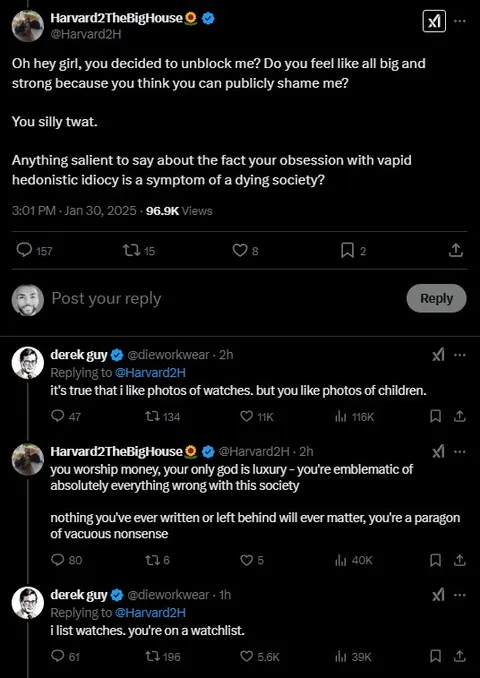Open @Harvard2H link in first derek guy reply
The width and height of the screenshot is (480, 678).
(150, 372)
